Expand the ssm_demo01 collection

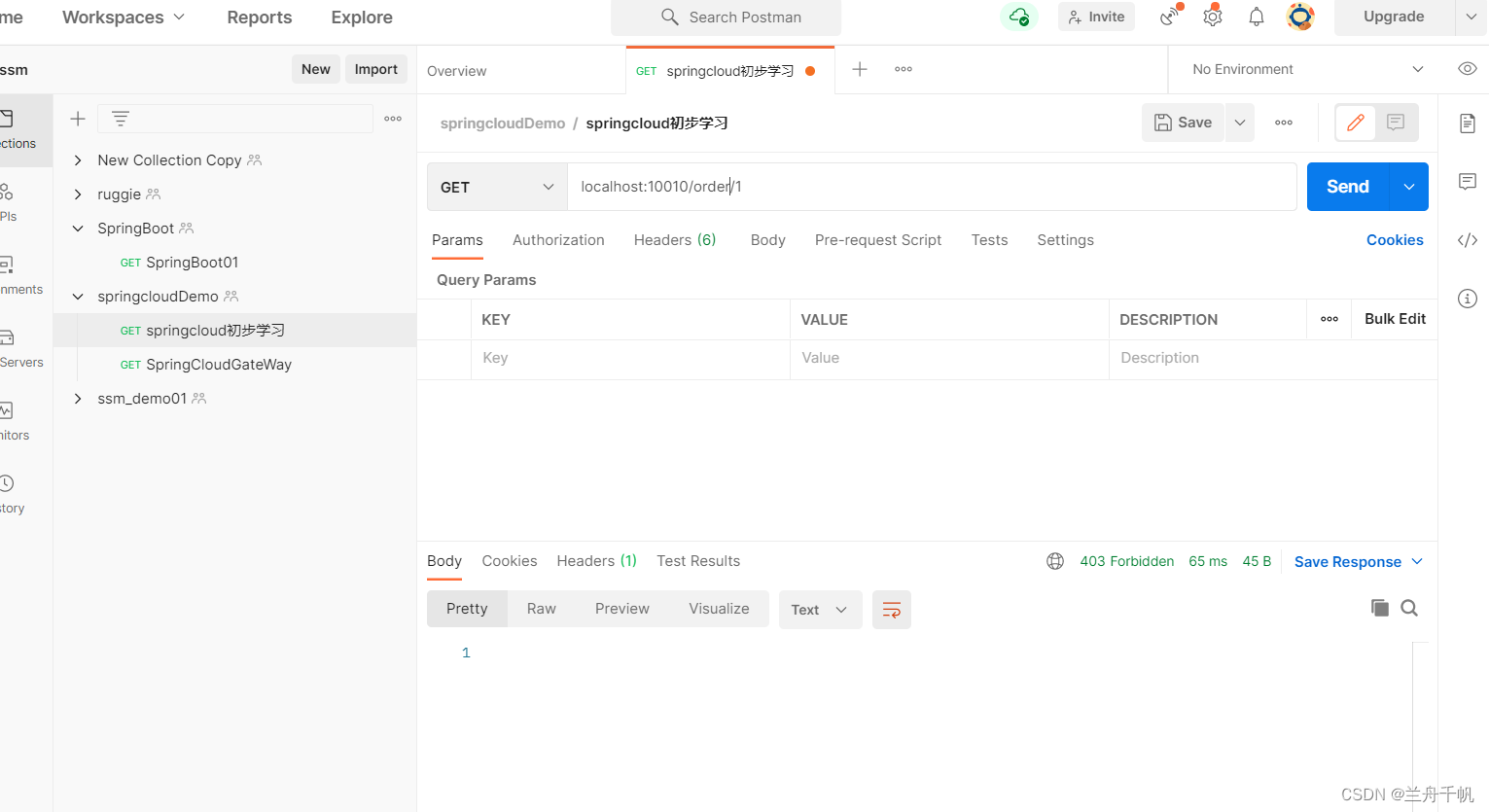(78, 399)
